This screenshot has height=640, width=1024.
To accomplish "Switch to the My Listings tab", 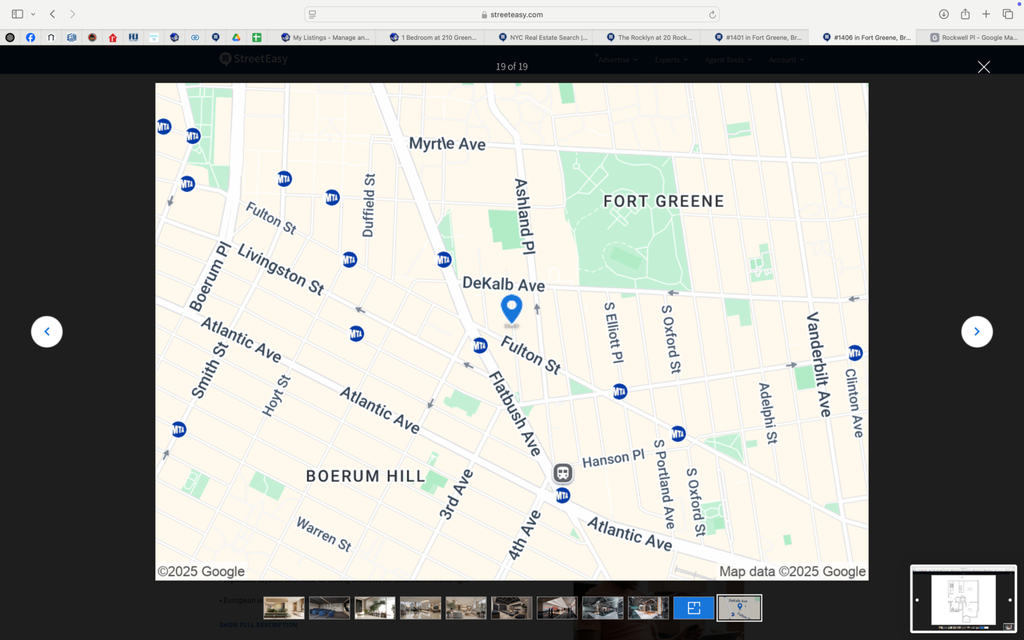I will click(325, 37).
